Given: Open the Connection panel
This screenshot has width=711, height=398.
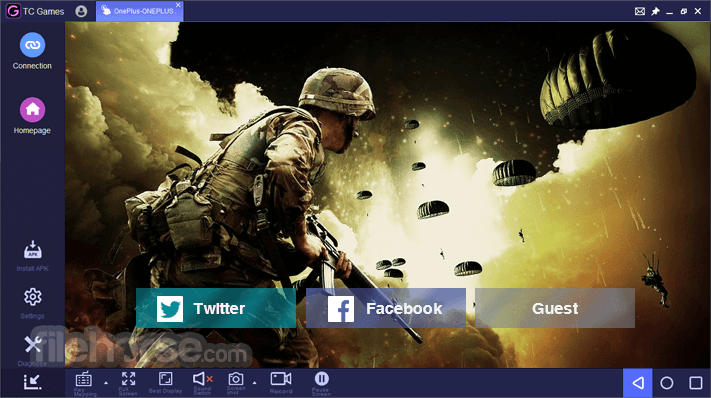Looking at the screenshot, I should pos(32,51).
